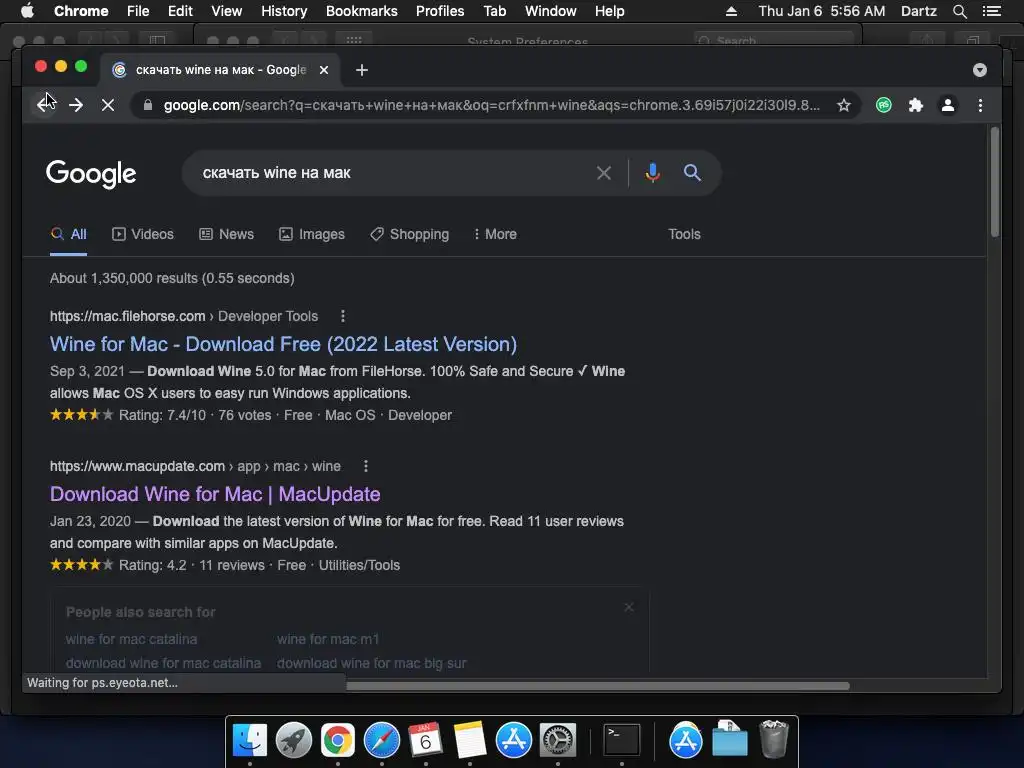Switch to the Images tab

(x=312, y=234)
